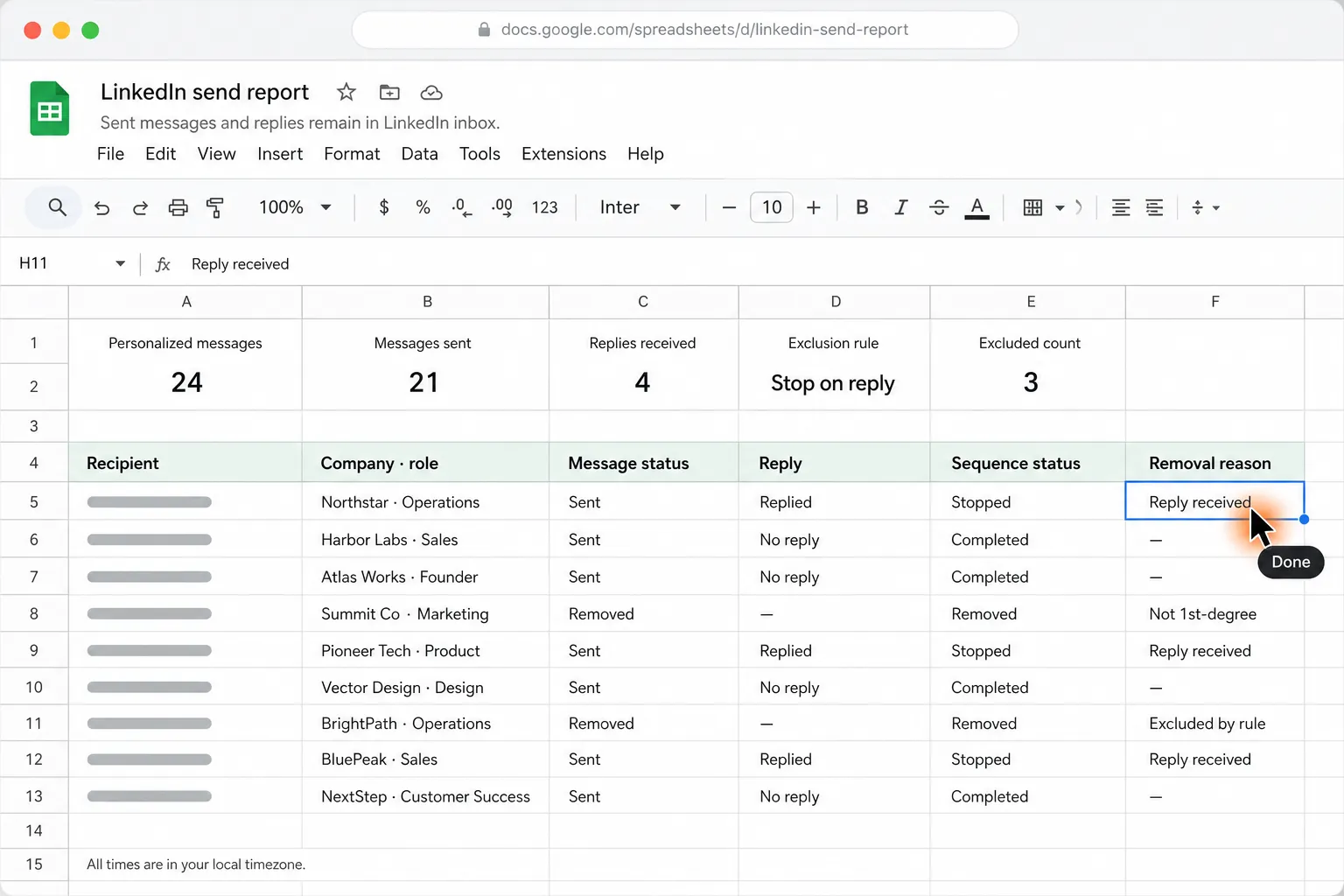The image size is (1344, 896).
Task: Click the center align icon
Action: [1121, 207]
